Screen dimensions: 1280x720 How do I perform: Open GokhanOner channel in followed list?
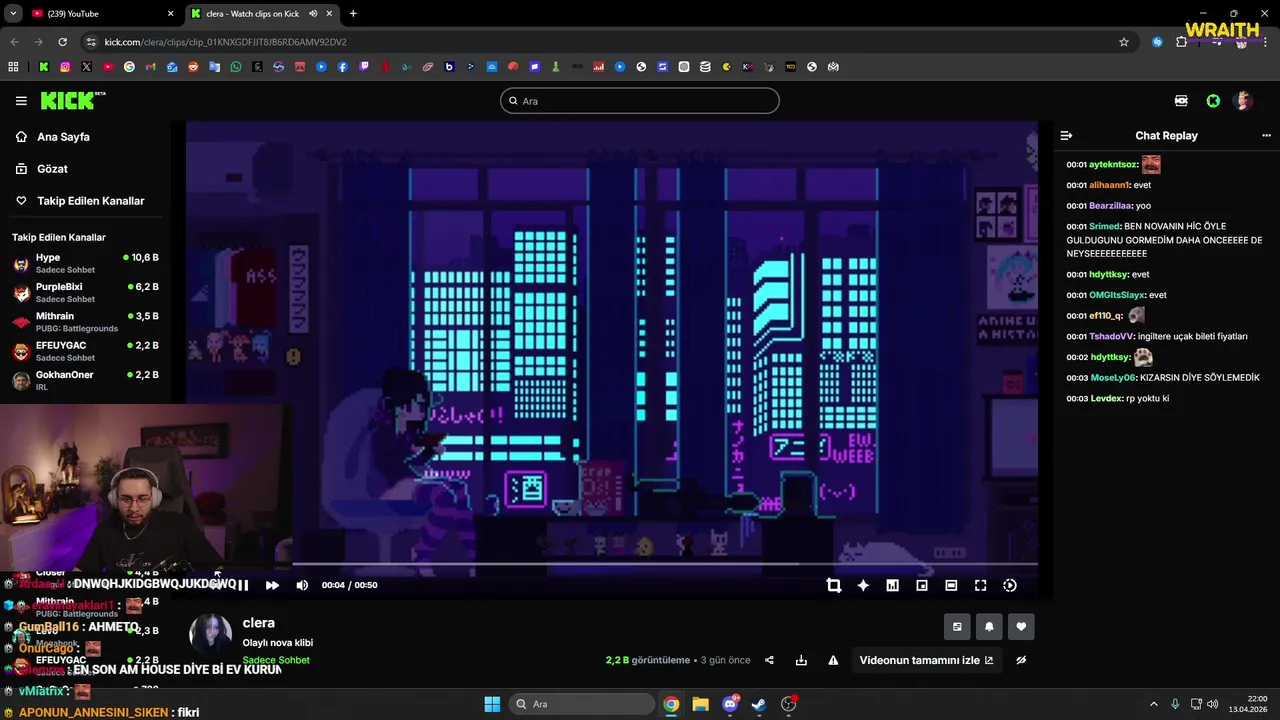85,380
